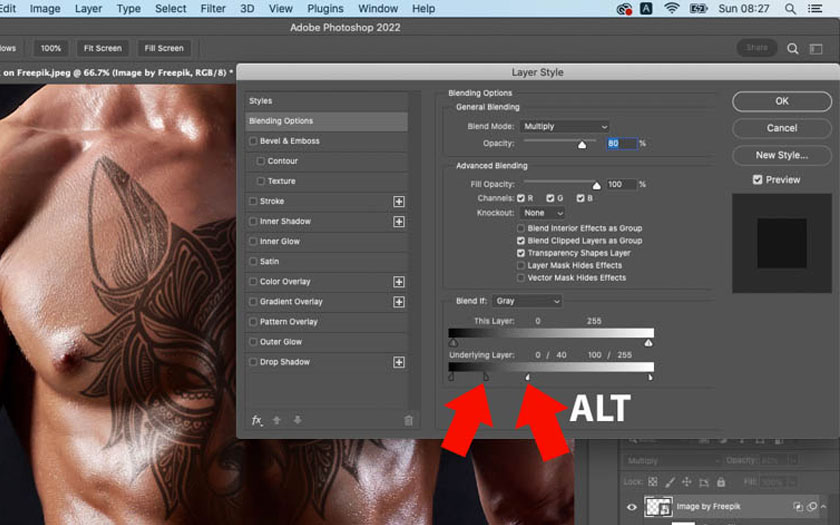The image size is (840, 525).
Task: Click the New Style button
Action: pos(782,155)
